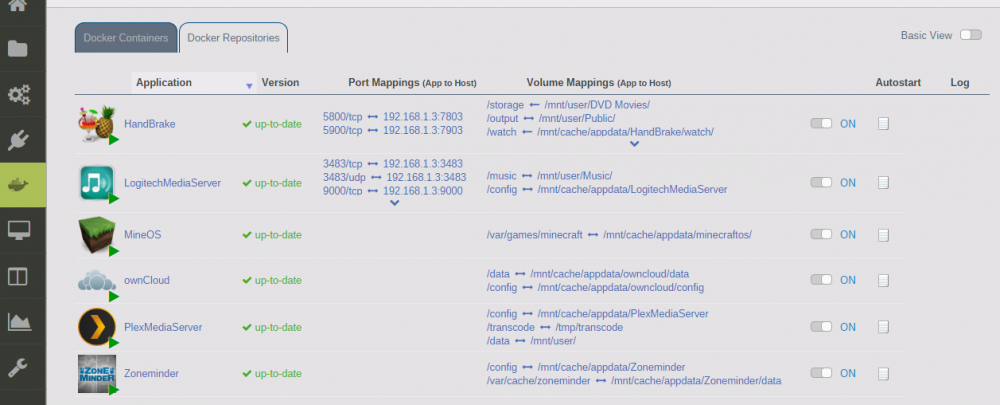Open the PlexMediaServer log icon
Viewport: 1000px width, 405px height.
point(883,327)
